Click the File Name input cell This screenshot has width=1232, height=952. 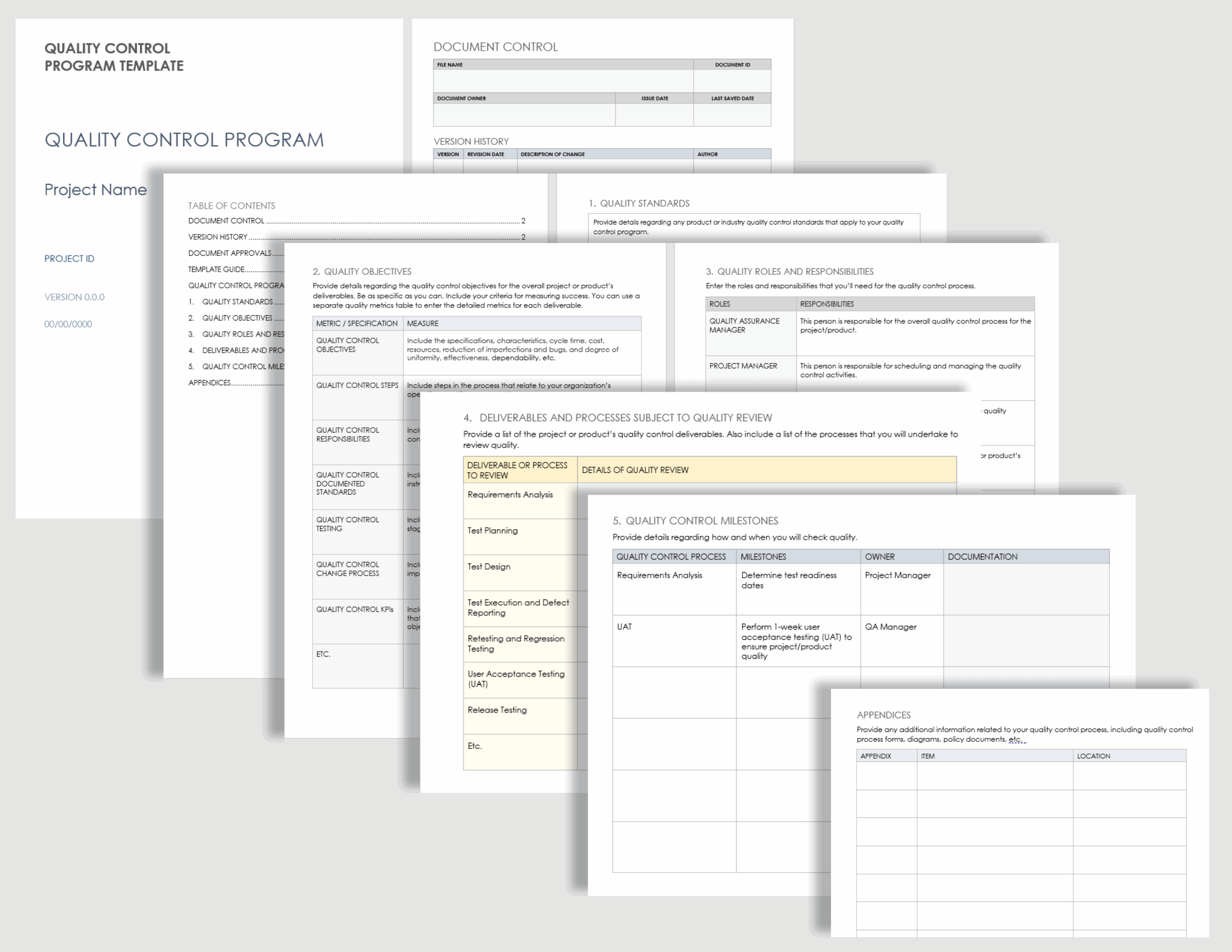pyautogui.click(x=563, y=81)
